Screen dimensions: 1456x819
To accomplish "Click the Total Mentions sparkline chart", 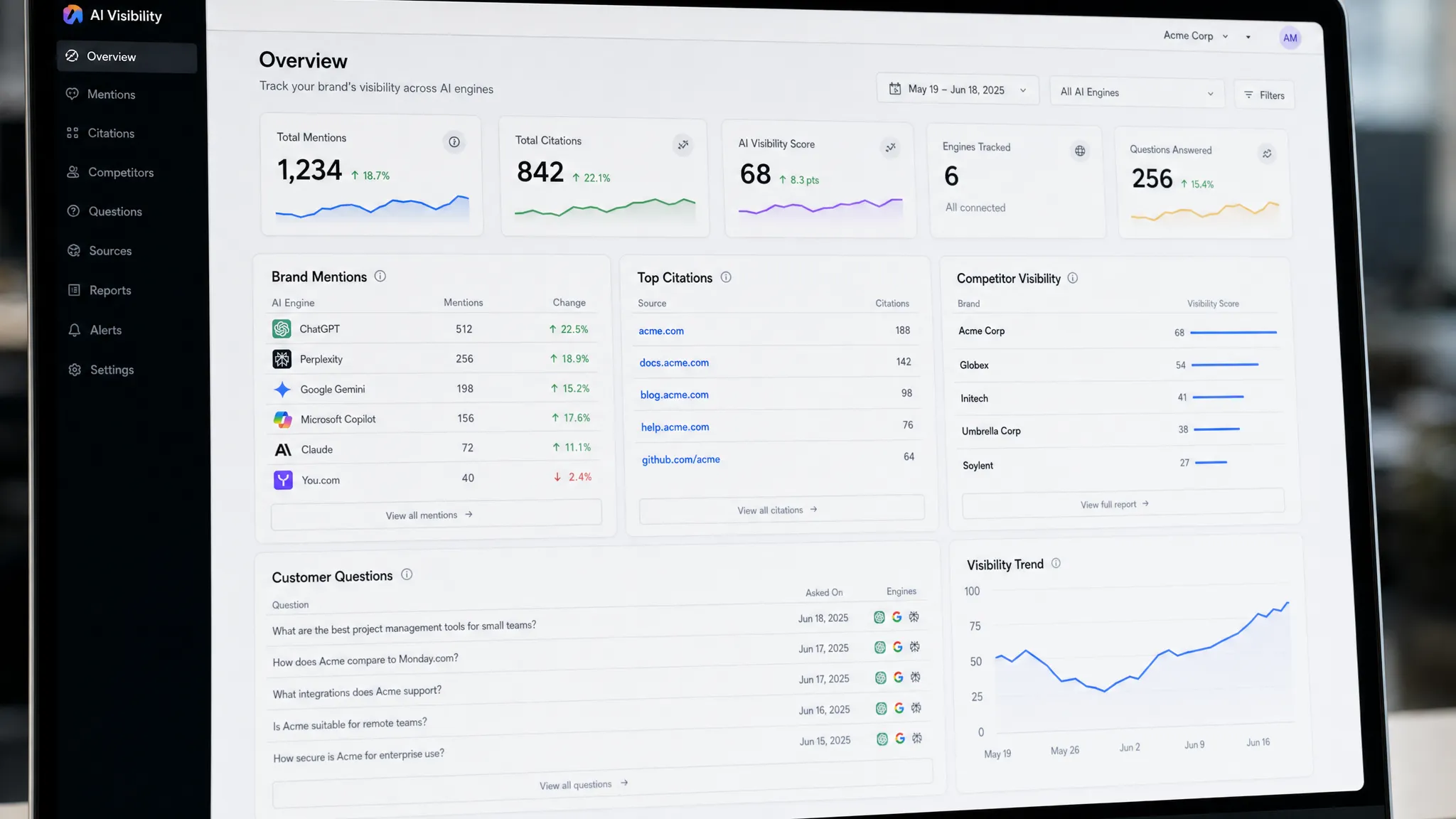I will pos(373,208).
